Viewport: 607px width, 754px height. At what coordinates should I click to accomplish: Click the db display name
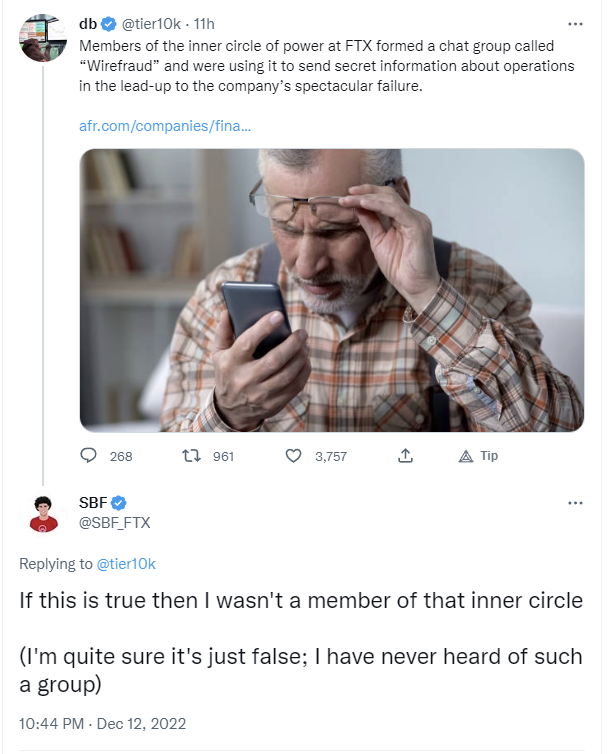tap(87, 22)
